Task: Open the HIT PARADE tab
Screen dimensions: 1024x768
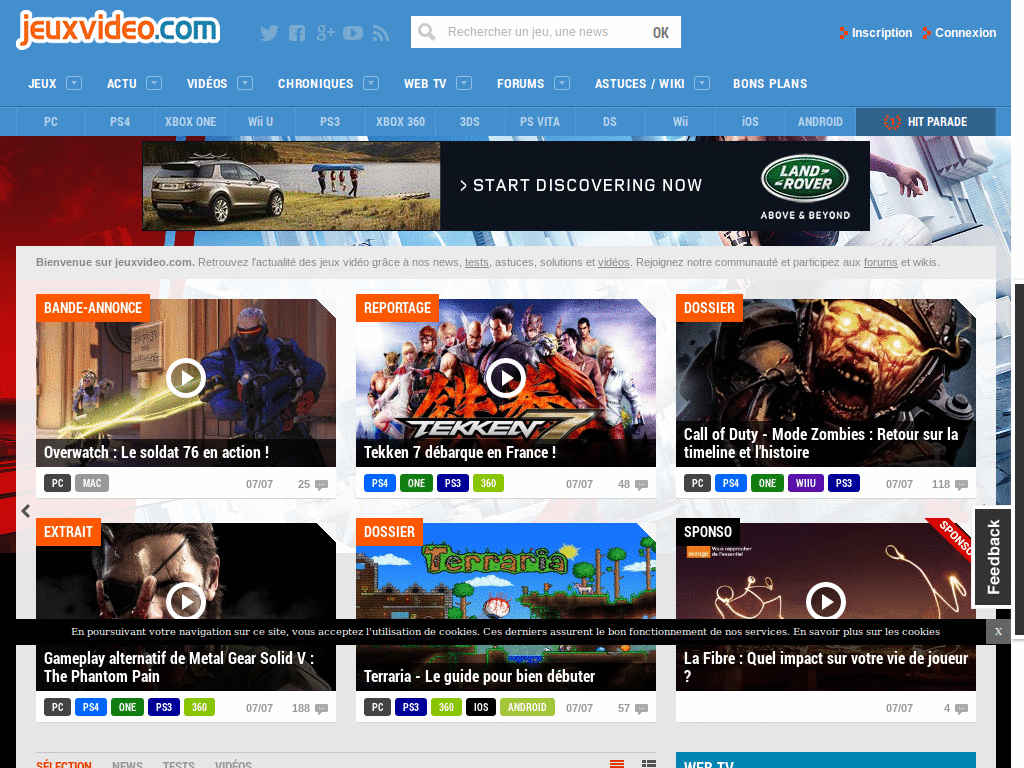Action: [926, 121]
